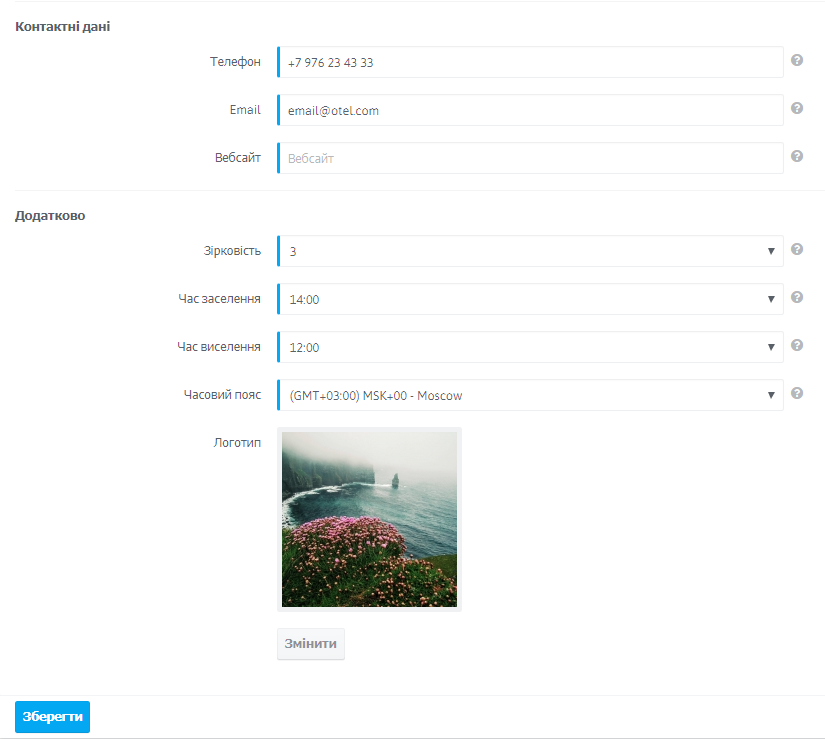
Task: Focus the Телефон input with +7 976 number
Action: point(530,62)
